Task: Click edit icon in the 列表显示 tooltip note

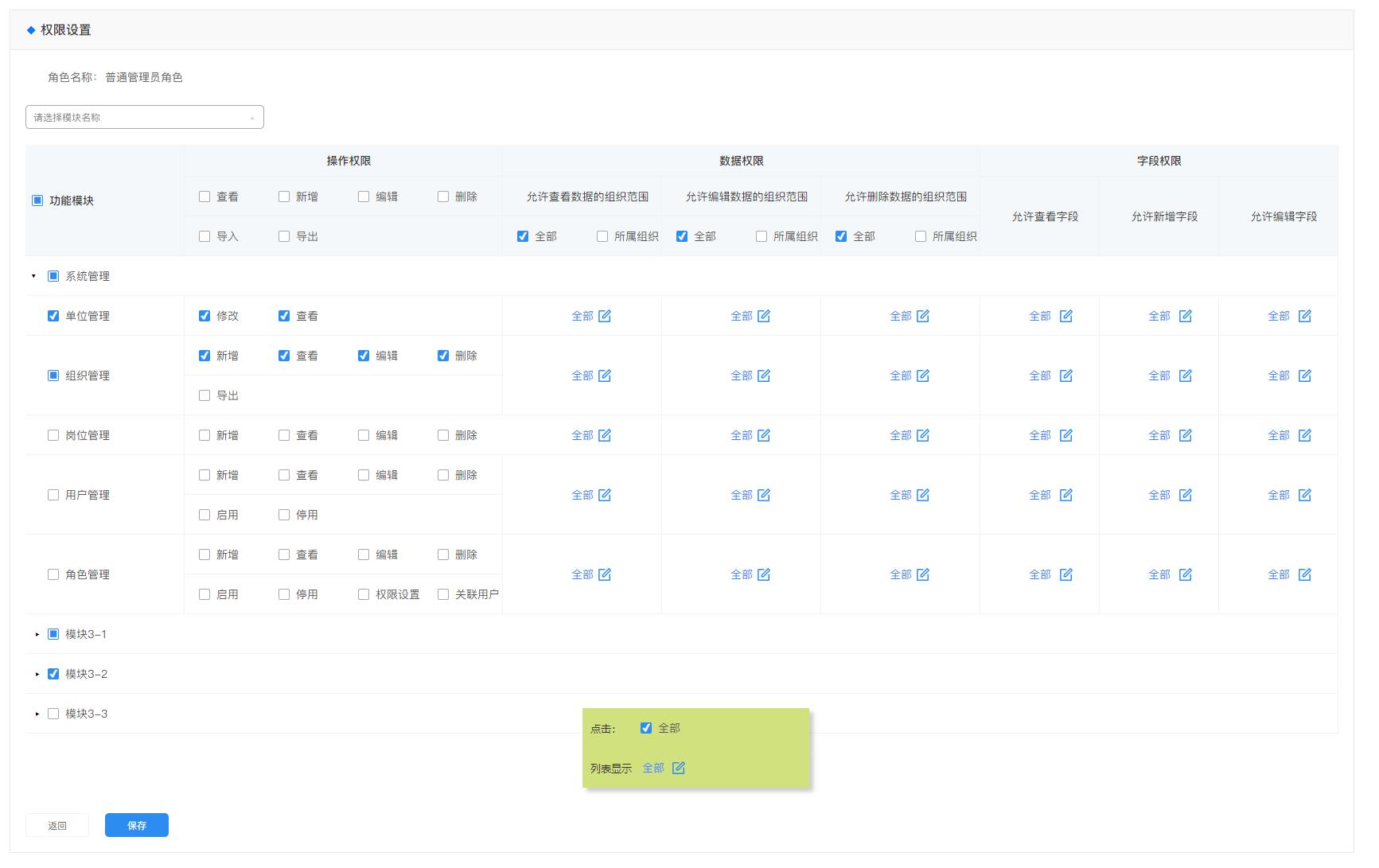Action: [x=679, y=768]
